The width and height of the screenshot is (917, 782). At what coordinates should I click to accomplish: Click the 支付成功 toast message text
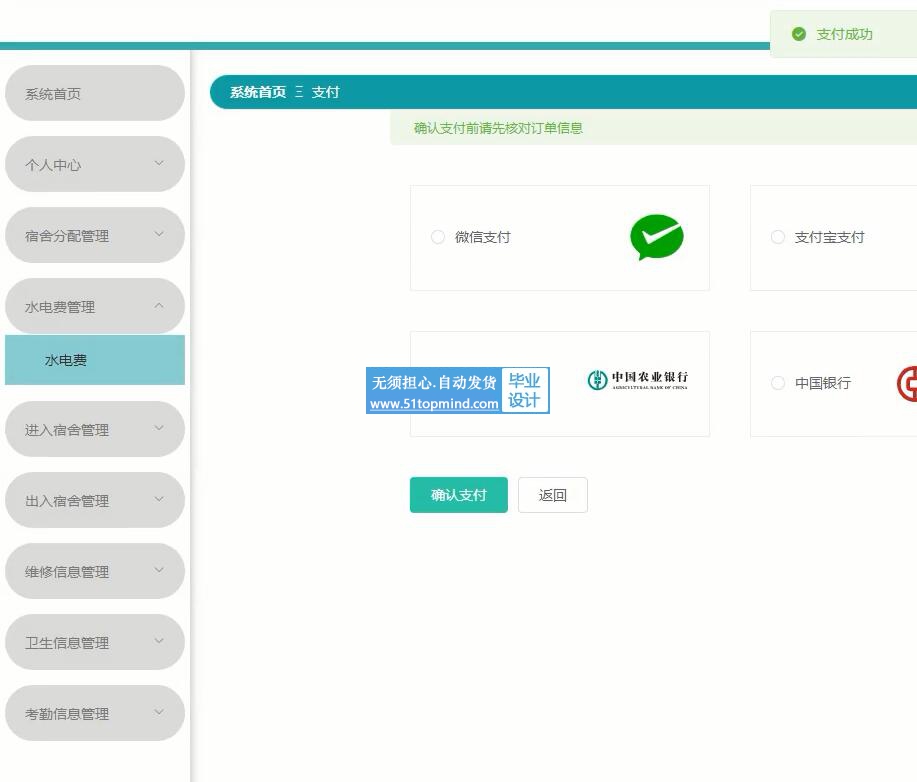[844, 34]
